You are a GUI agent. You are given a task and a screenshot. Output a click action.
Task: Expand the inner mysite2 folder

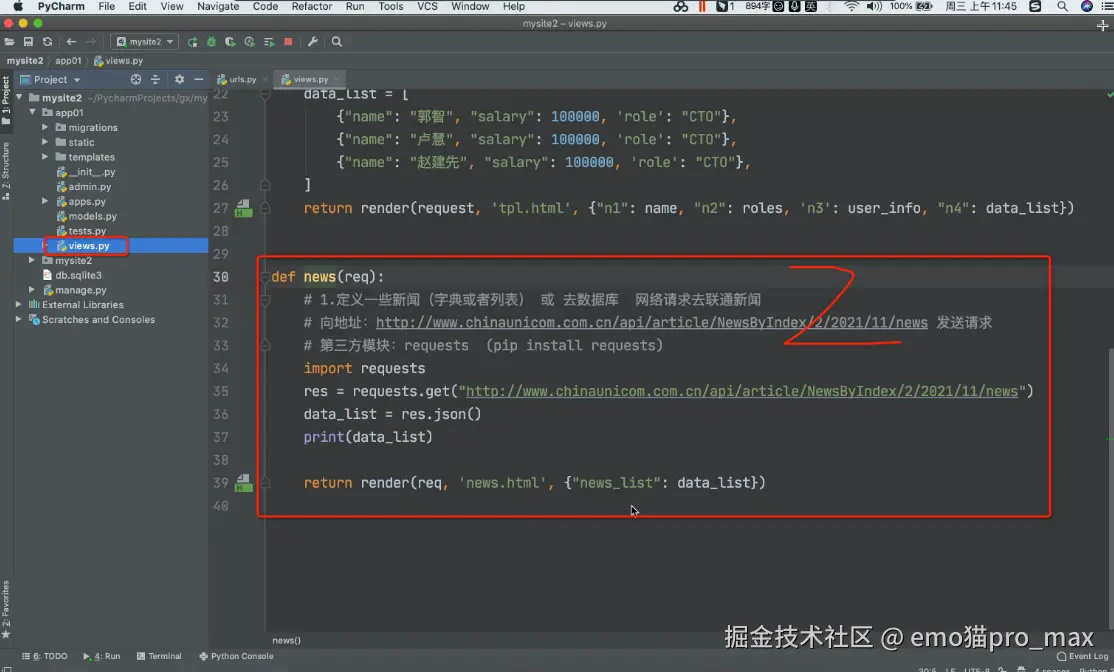point(31,260)
